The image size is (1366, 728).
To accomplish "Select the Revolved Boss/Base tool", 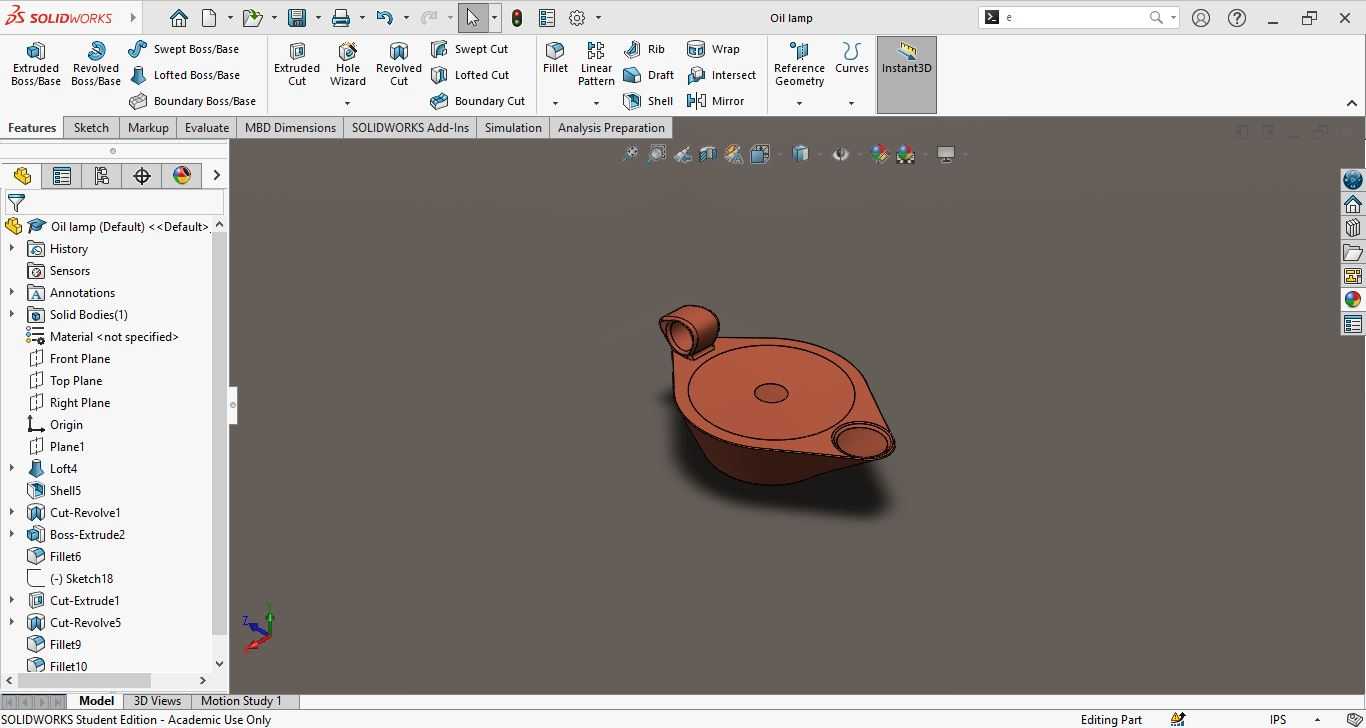I will pos(96,64).
